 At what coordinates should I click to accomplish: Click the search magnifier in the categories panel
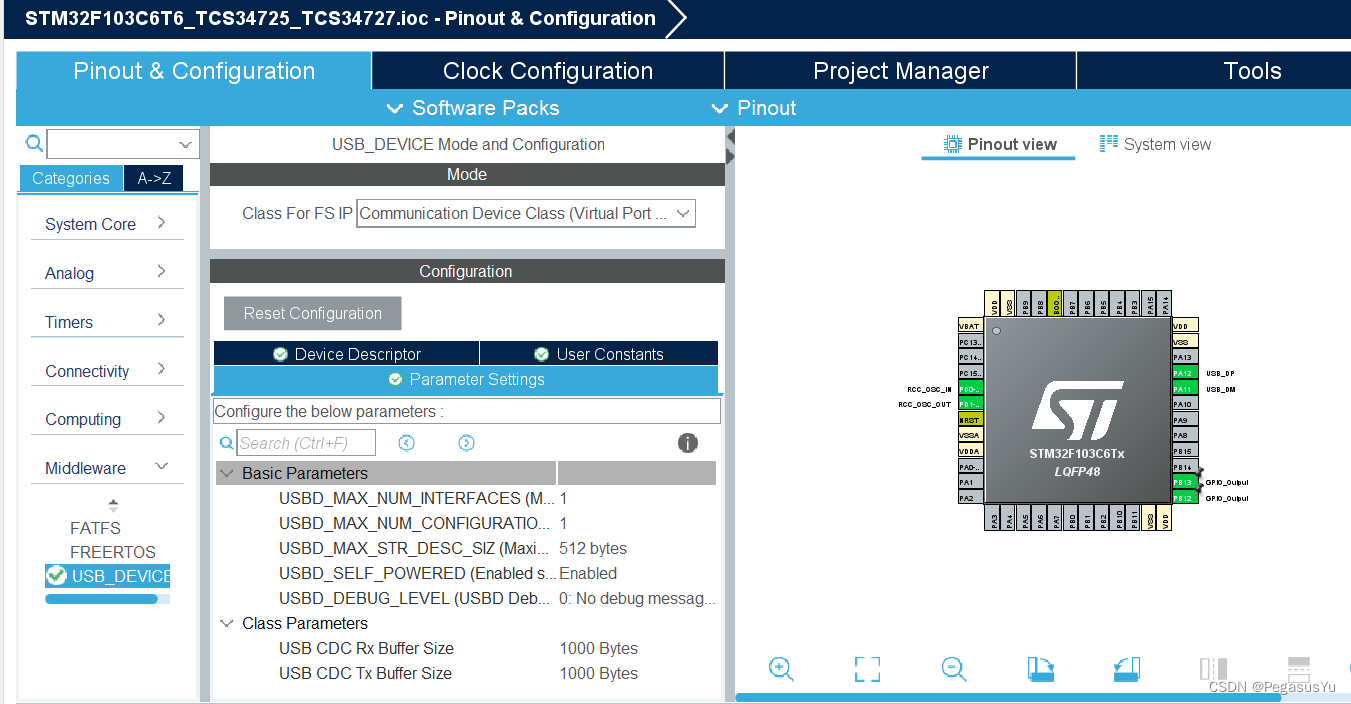tap(34, 144)
